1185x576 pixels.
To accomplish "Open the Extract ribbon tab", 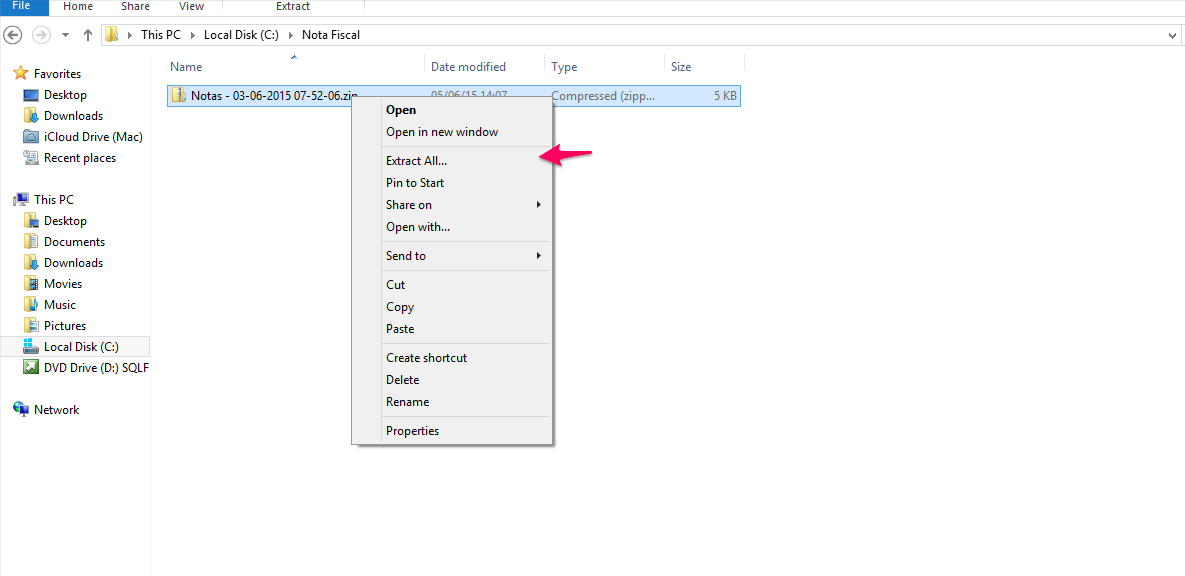I will coord(293,7).
